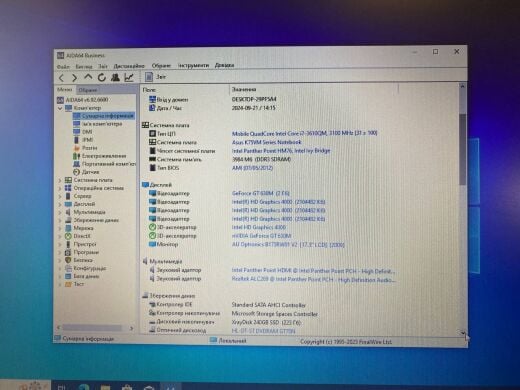
Task: Open the Довідка menu
Action: [224, 65]
